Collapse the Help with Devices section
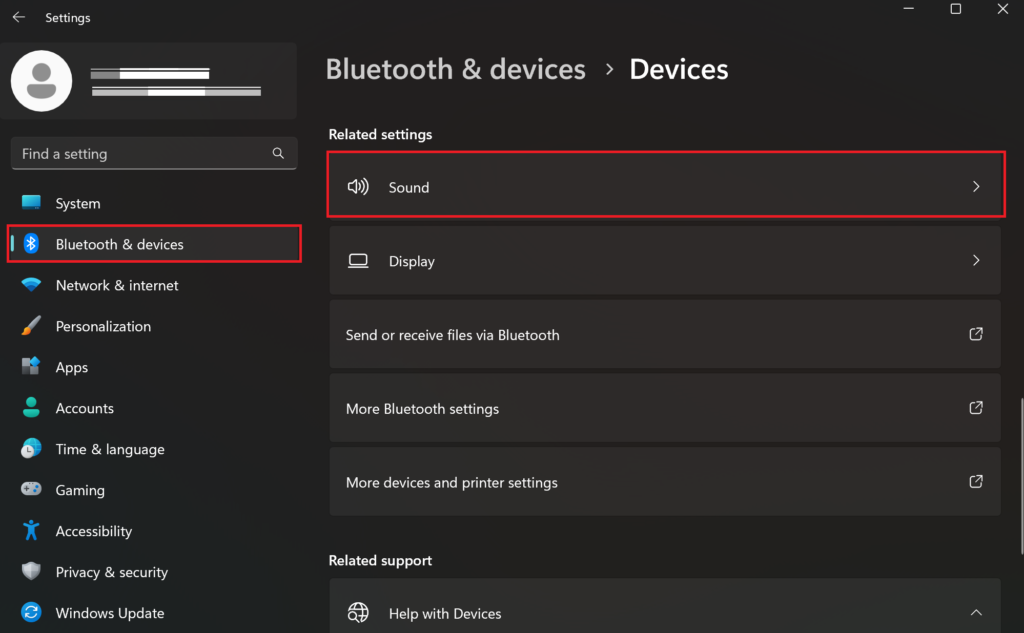The image size is (1024, 633). (975, 612)
